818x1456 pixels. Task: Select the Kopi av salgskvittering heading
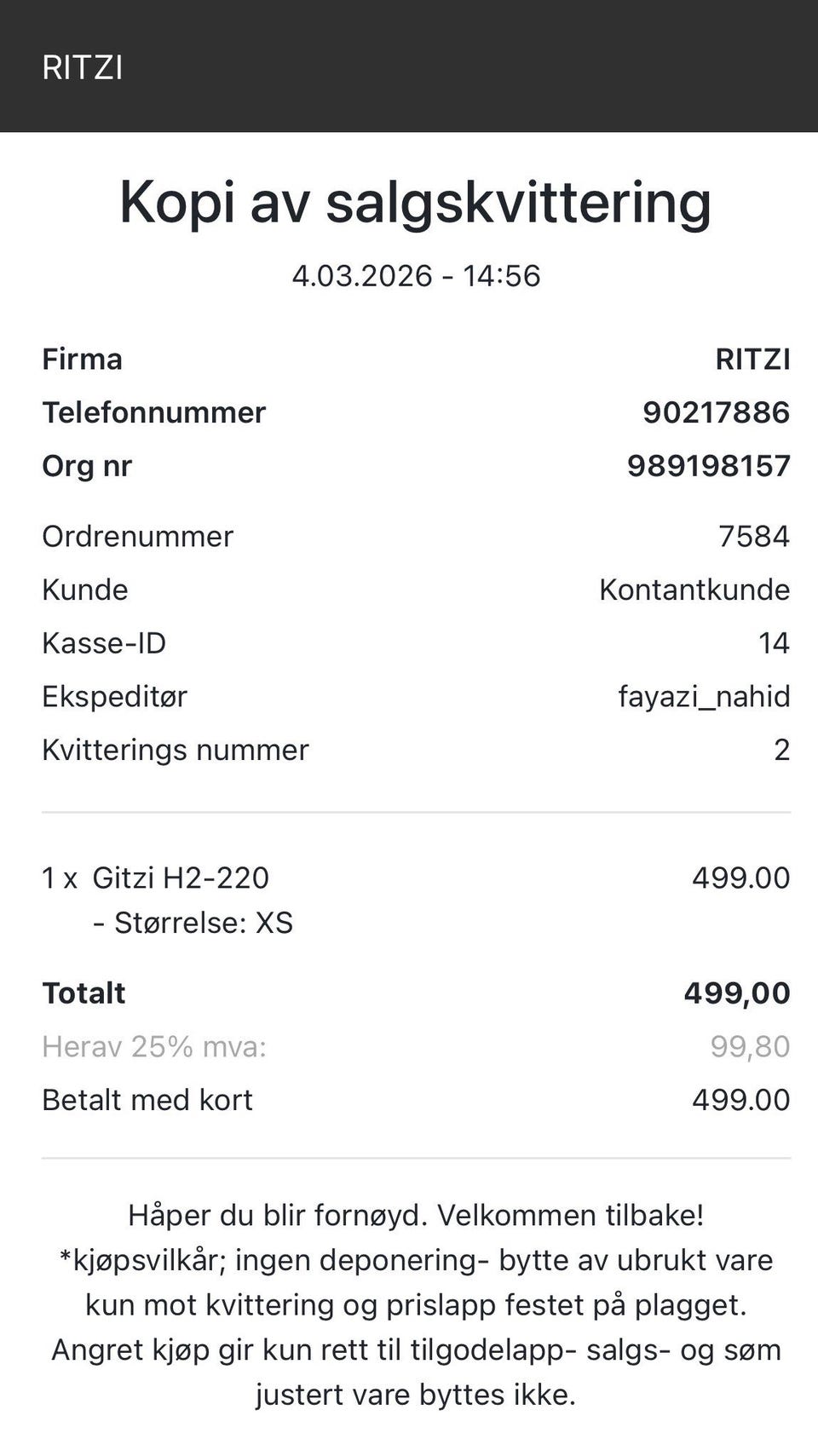click(416, 203)
